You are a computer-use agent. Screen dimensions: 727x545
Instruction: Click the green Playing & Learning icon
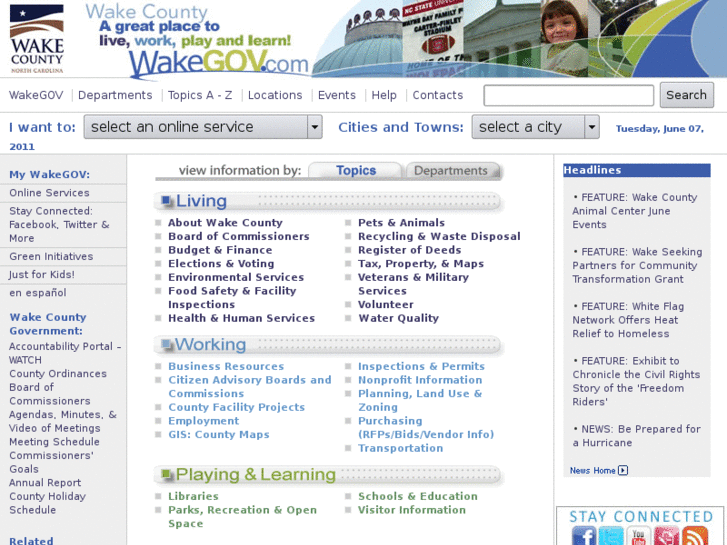[166, 474]
